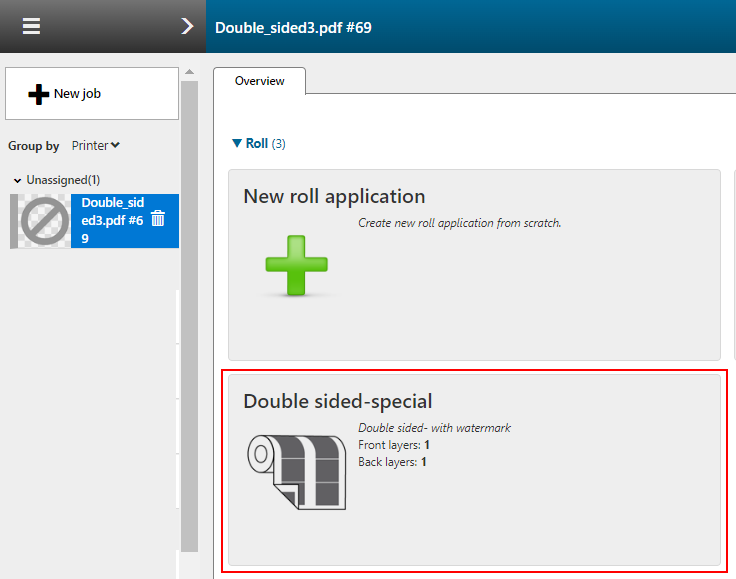Collapse the Roll (3) section
The height and width of the screenshot is (579, 736).
[x=237, y=144]
